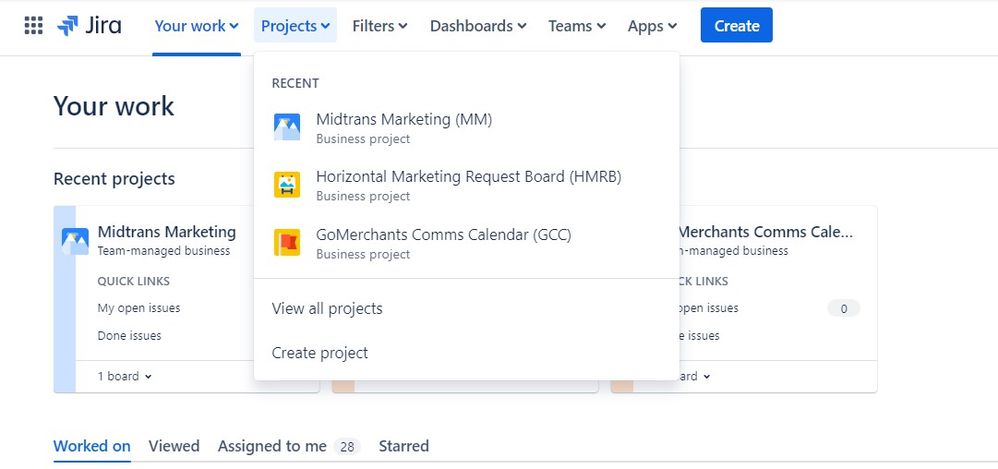Open the Your work menu
Viewport: 998px width, 469px height.
coord(196,26)
